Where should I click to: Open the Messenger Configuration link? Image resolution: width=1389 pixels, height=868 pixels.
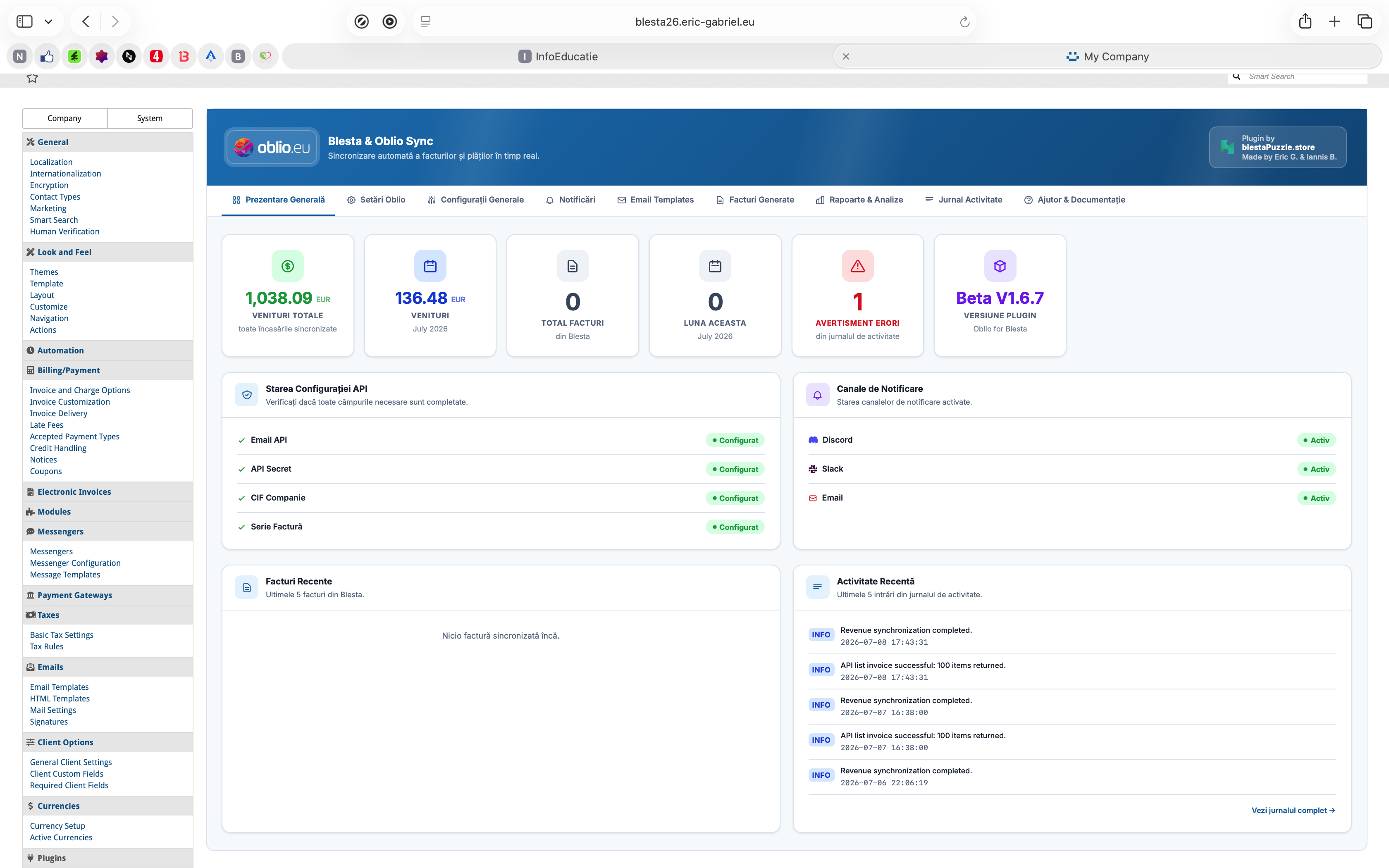pyautogui.click(x=75, y=563)
